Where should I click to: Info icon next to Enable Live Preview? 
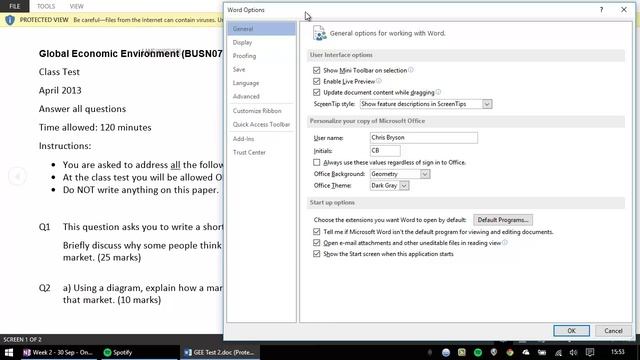tap(379, 81)
